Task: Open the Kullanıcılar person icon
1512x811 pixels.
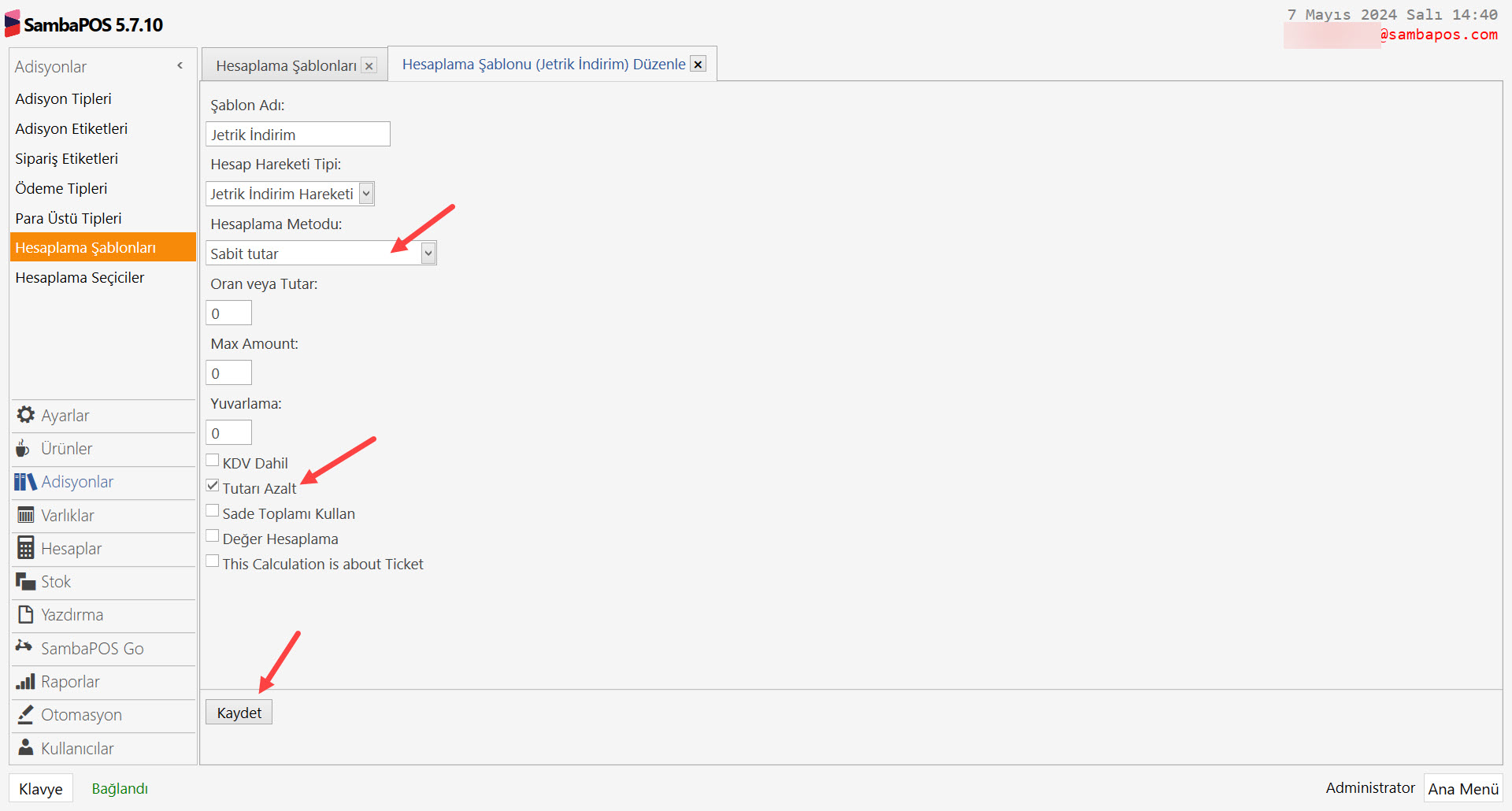Action: [26, 748]
